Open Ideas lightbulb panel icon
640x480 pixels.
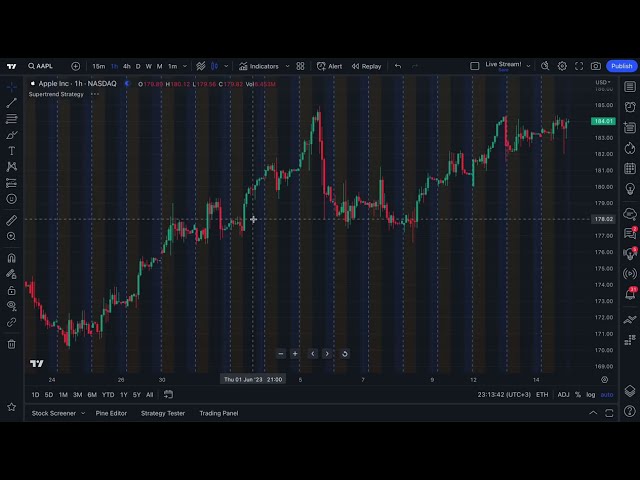tap(630, 189)
